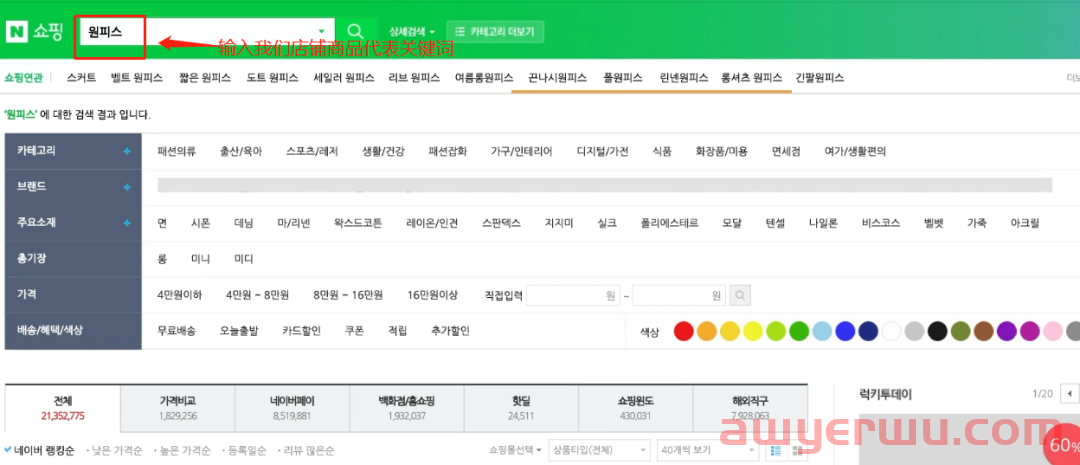1080x465 pixels.
Task: Select the 백화점/홈쇼핑 tab
Action: [406, 408]
